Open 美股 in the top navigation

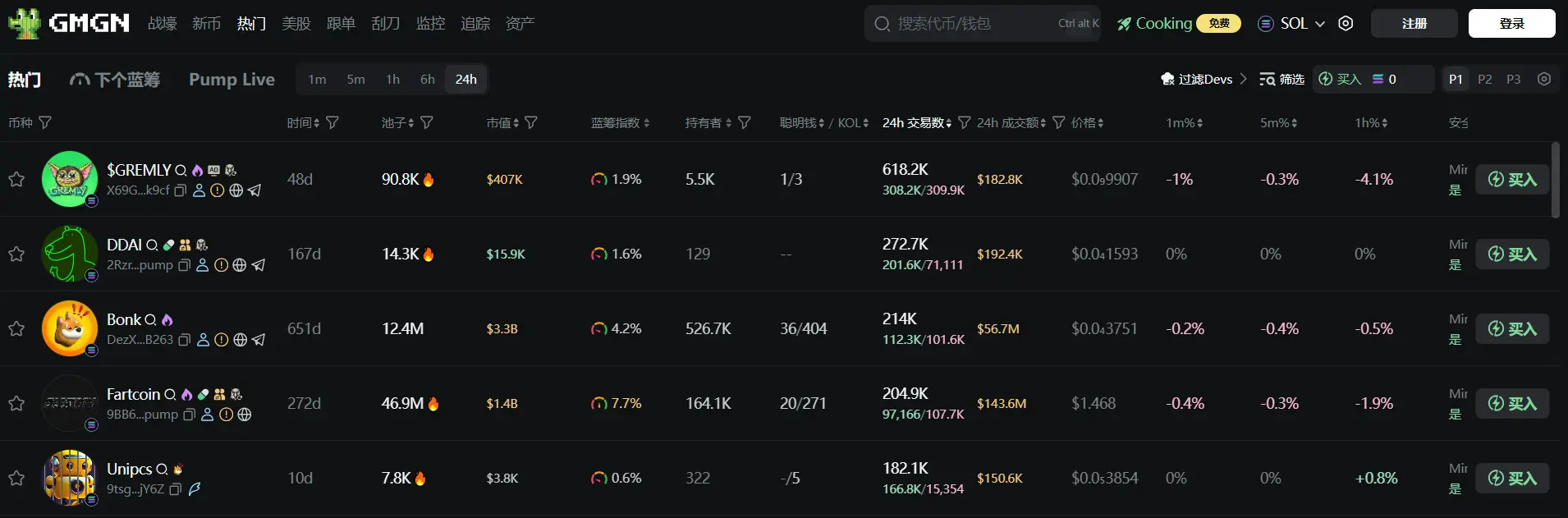296,23
